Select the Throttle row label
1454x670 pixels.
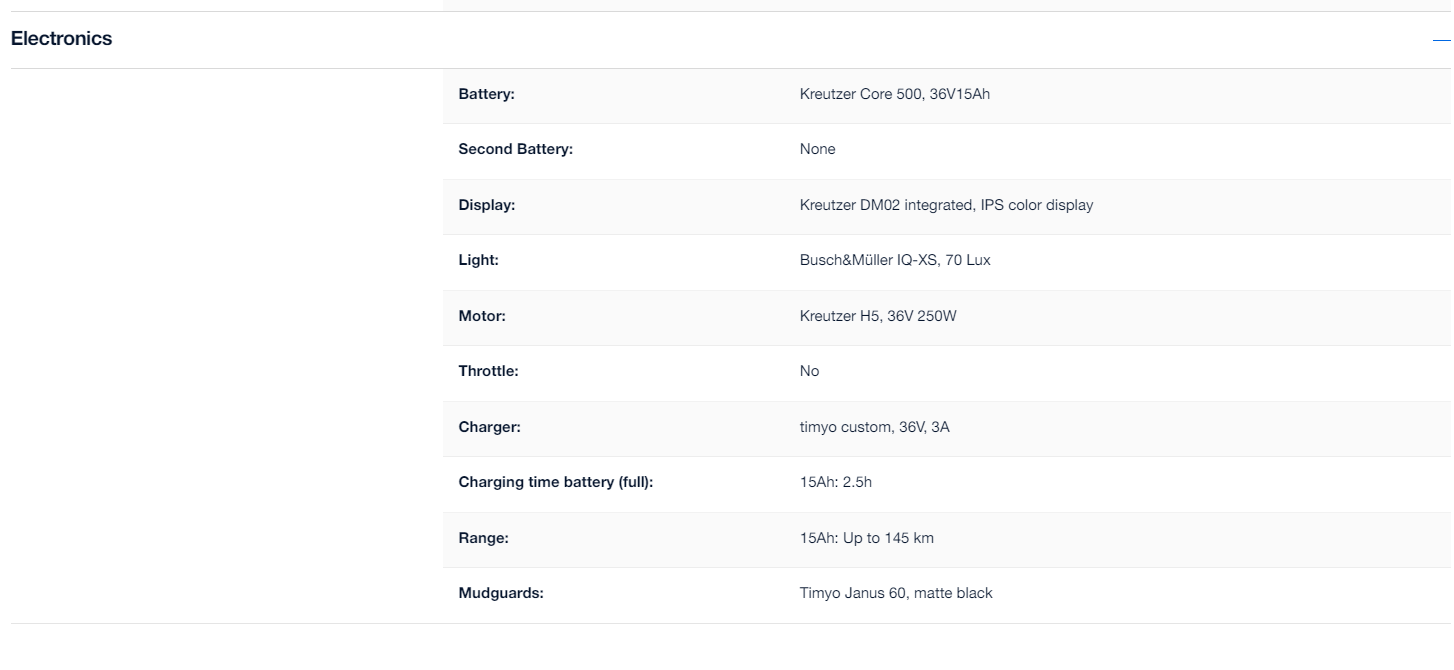coord(488,371)
